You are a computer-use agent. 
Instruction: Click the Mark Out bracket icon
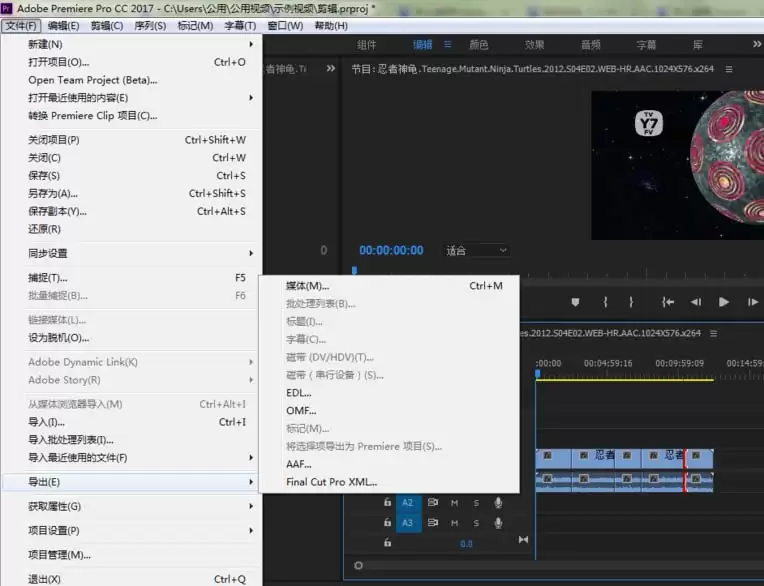pos(631,302)
